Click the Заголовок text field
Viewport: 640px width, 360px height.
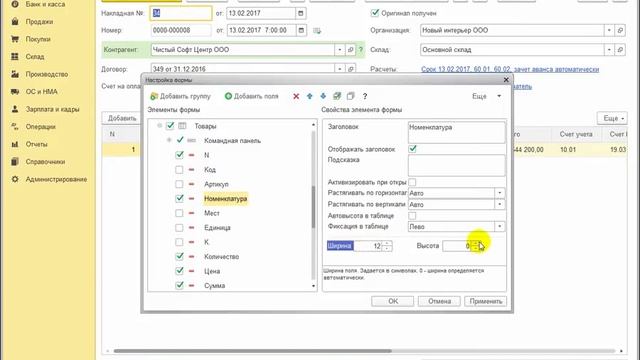pyautogui.click(x=456, y=132)
